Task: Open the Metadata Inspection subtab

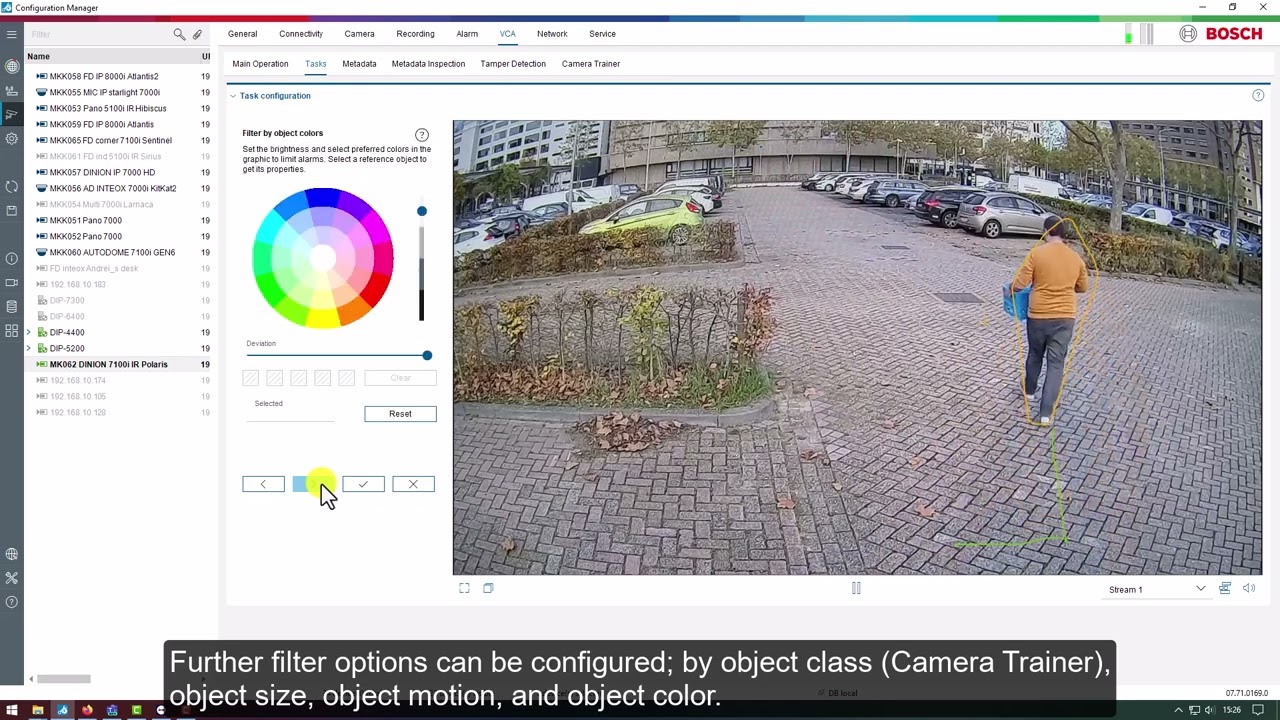Action: 428,64
